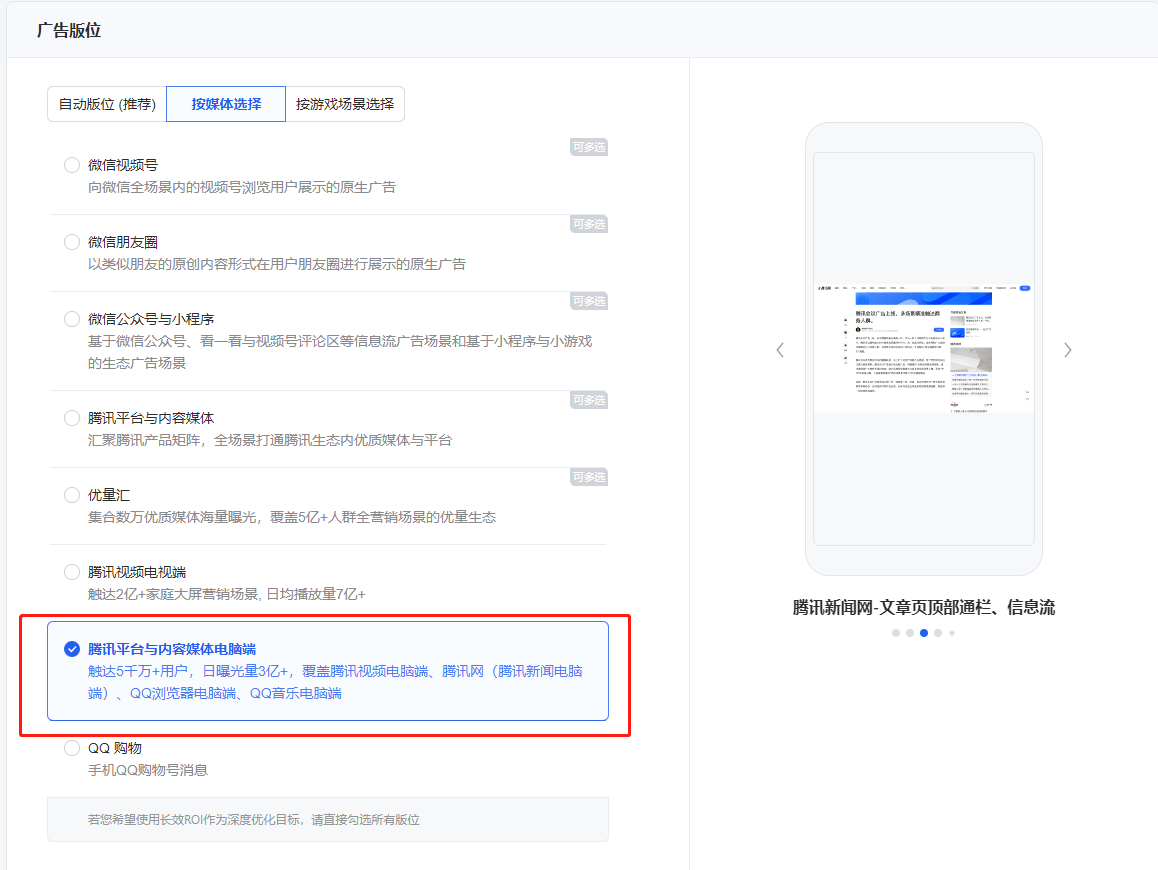
Task: Click description 向微信全场景内的视频号浏览用户展示的原生广告
Action: point(241,188)
